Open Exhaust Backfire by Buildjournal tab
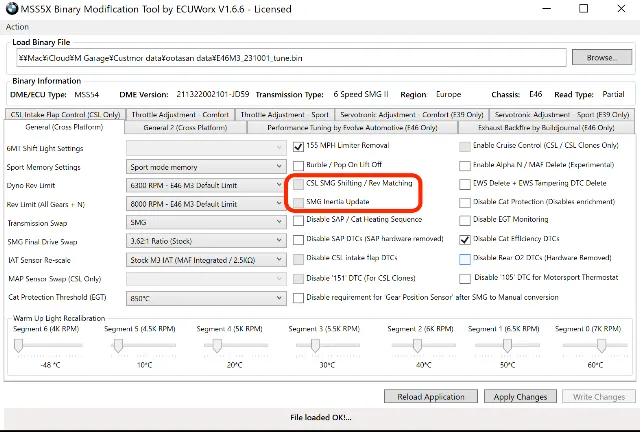Screen dimensions: 640x432 click(546, 128)
